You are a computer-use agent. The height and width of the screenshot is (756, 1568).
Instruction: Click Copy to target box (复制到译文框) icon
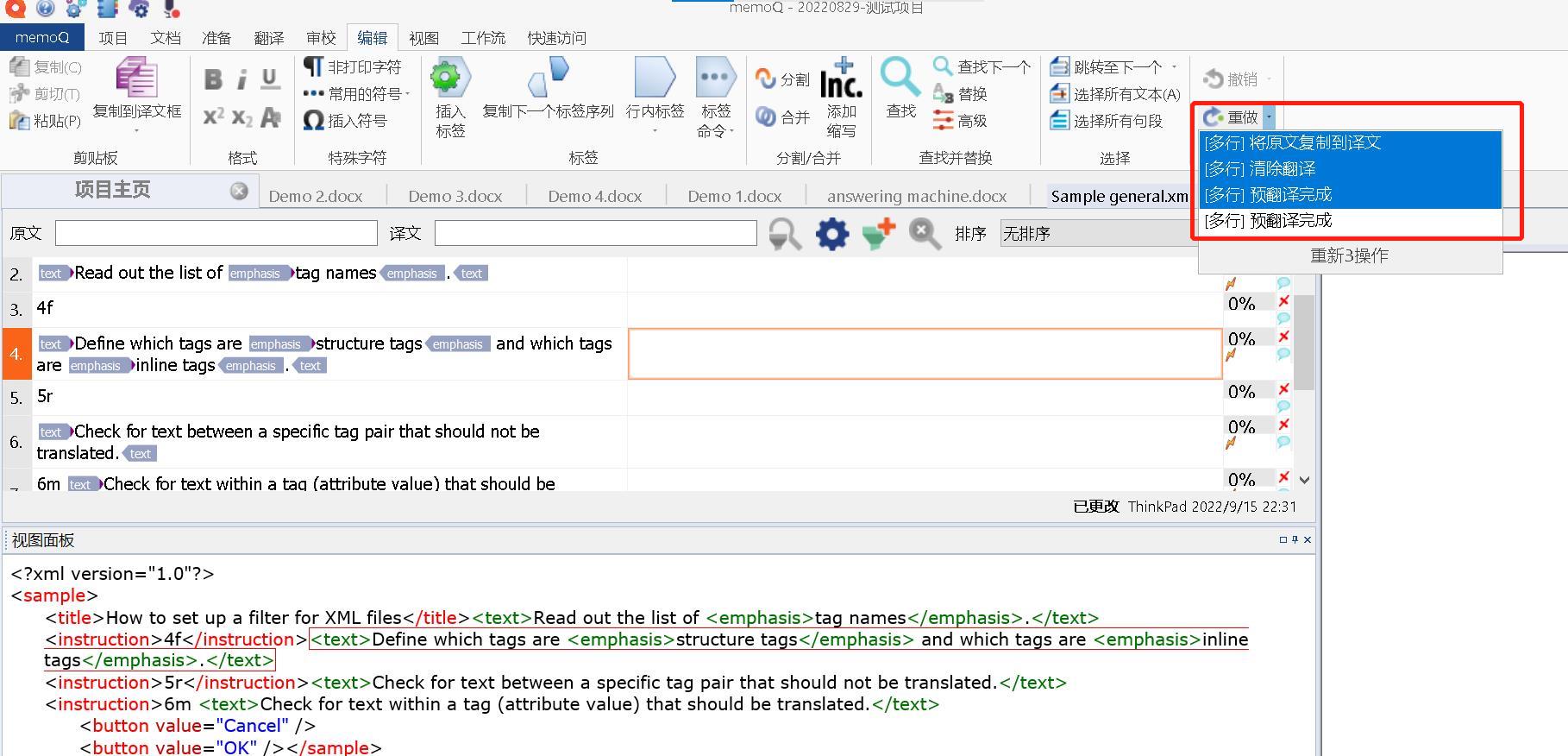[136, 79]
